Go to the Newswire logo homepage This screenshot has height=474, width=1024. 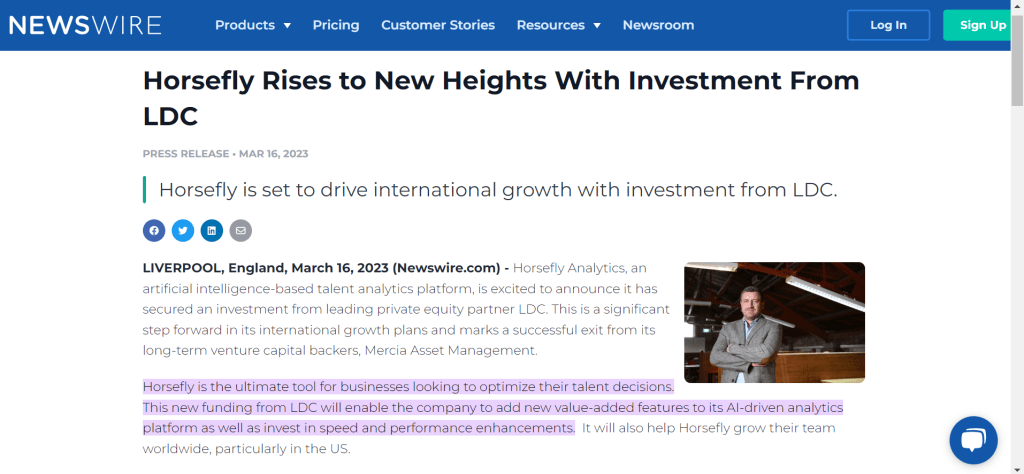pyautogui.click(x=85, y=25)
